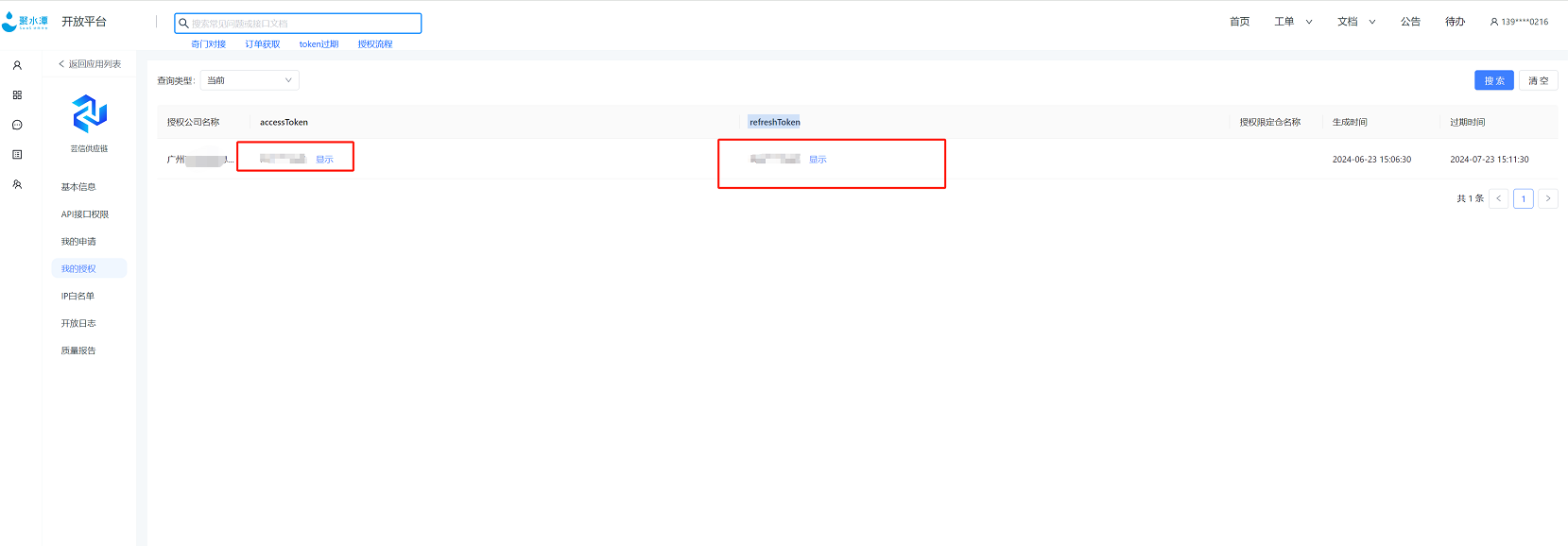
Task: Click the 过期时间 column header
Action: point(1468,122)
